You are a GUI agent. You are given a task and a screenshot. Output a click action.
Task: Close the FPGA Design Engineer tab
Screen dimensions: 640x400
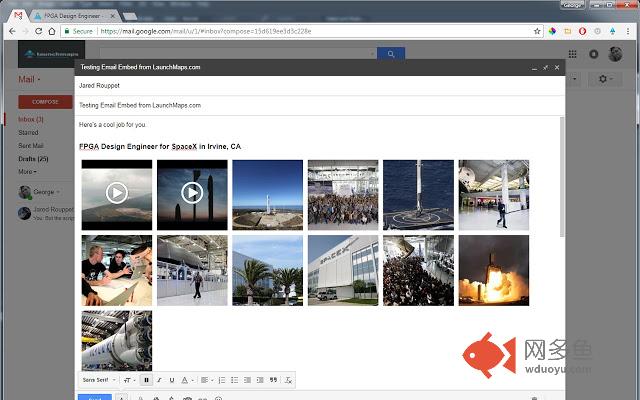(x=113, y=16)
